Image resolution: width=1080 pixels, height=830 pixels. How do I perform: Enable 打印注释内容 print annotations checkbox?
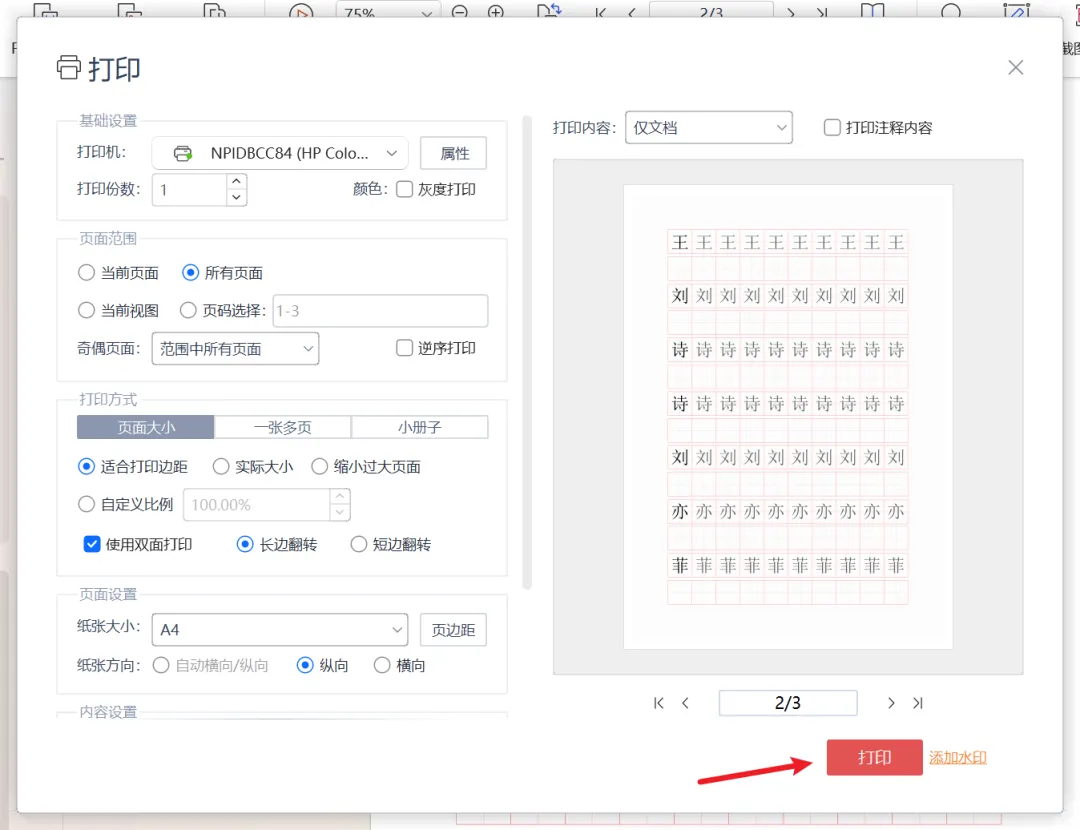[832, 127]
